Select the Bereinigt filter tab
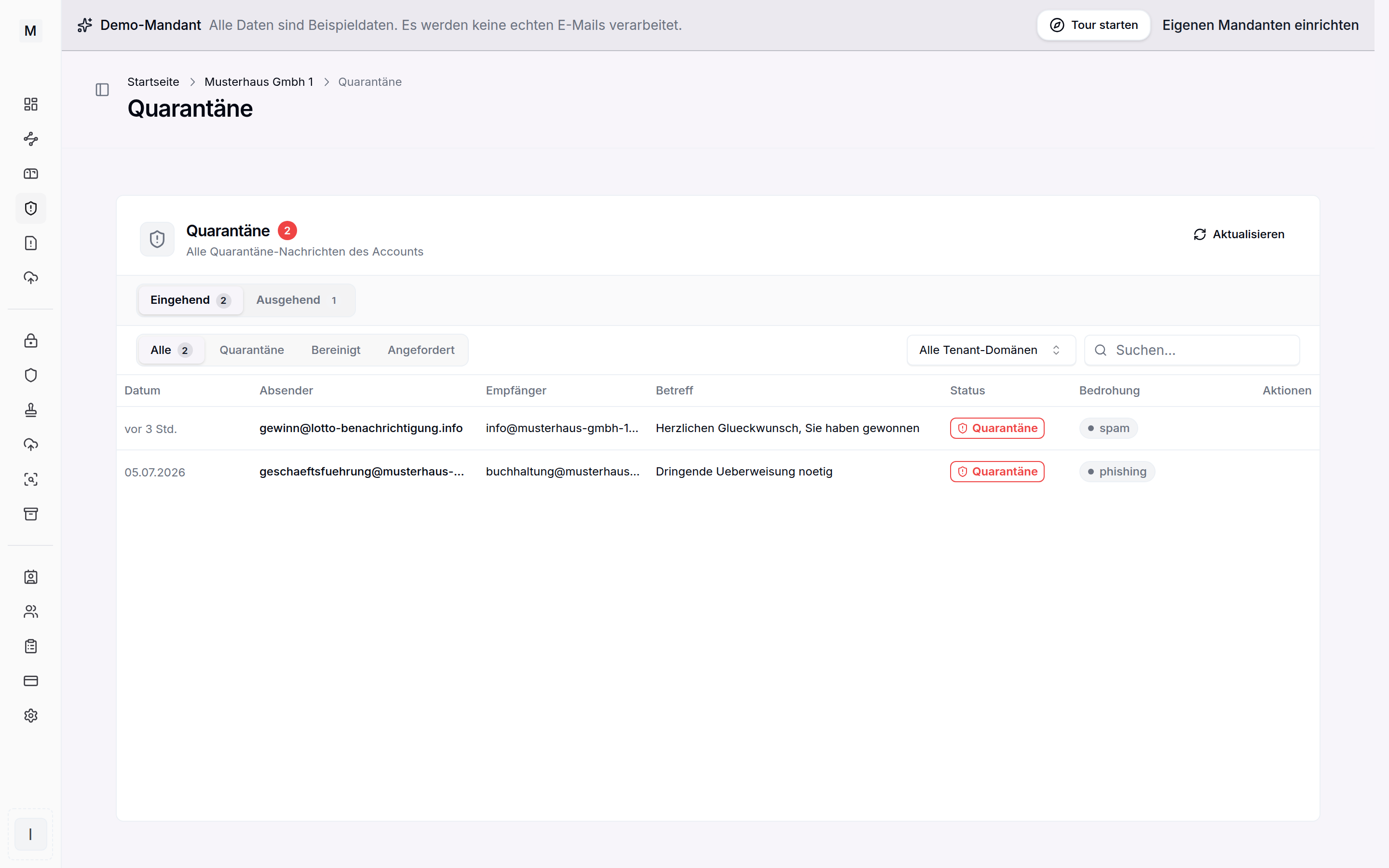The height and width of the screenshot is (868, 1389). click(336, 350)
